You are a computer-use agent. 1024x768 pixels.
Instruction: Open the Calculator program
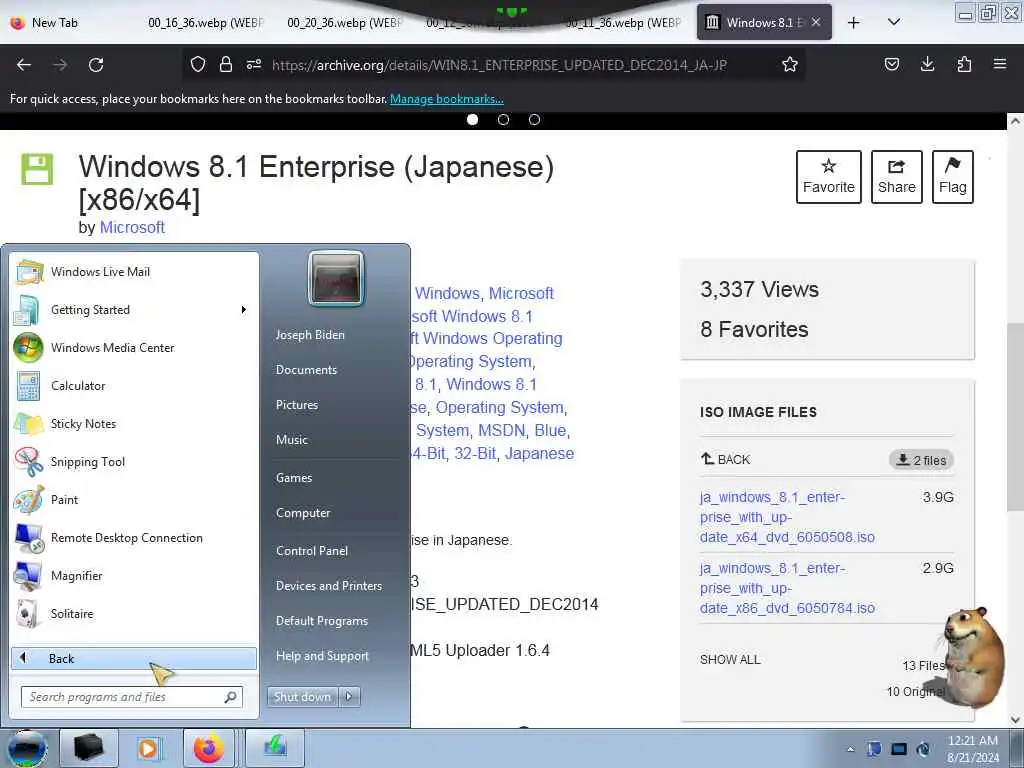[x=134, y=385]
